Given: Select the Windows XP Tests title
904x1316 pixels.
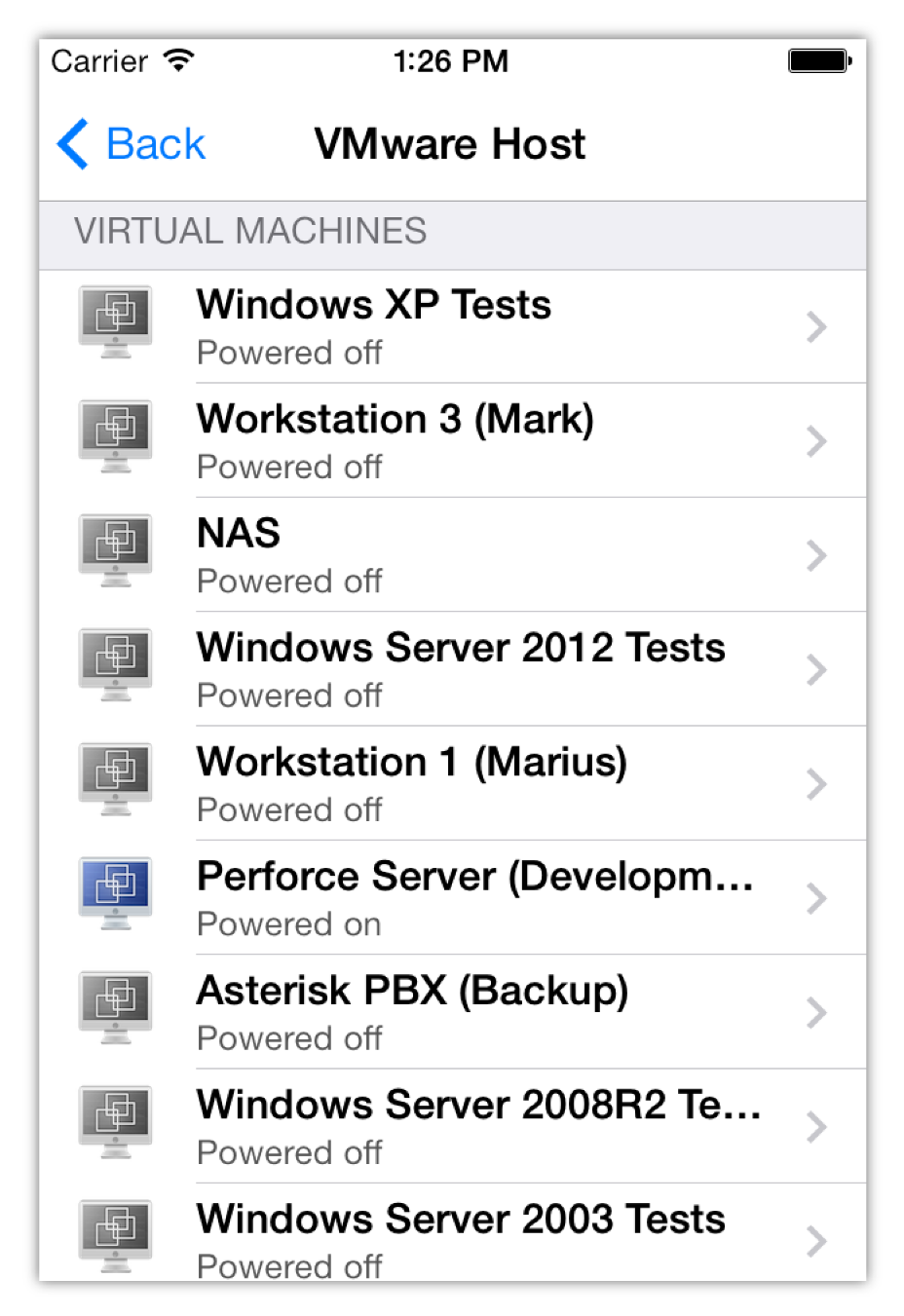Looking at the screenshot, I should point(374,305).
